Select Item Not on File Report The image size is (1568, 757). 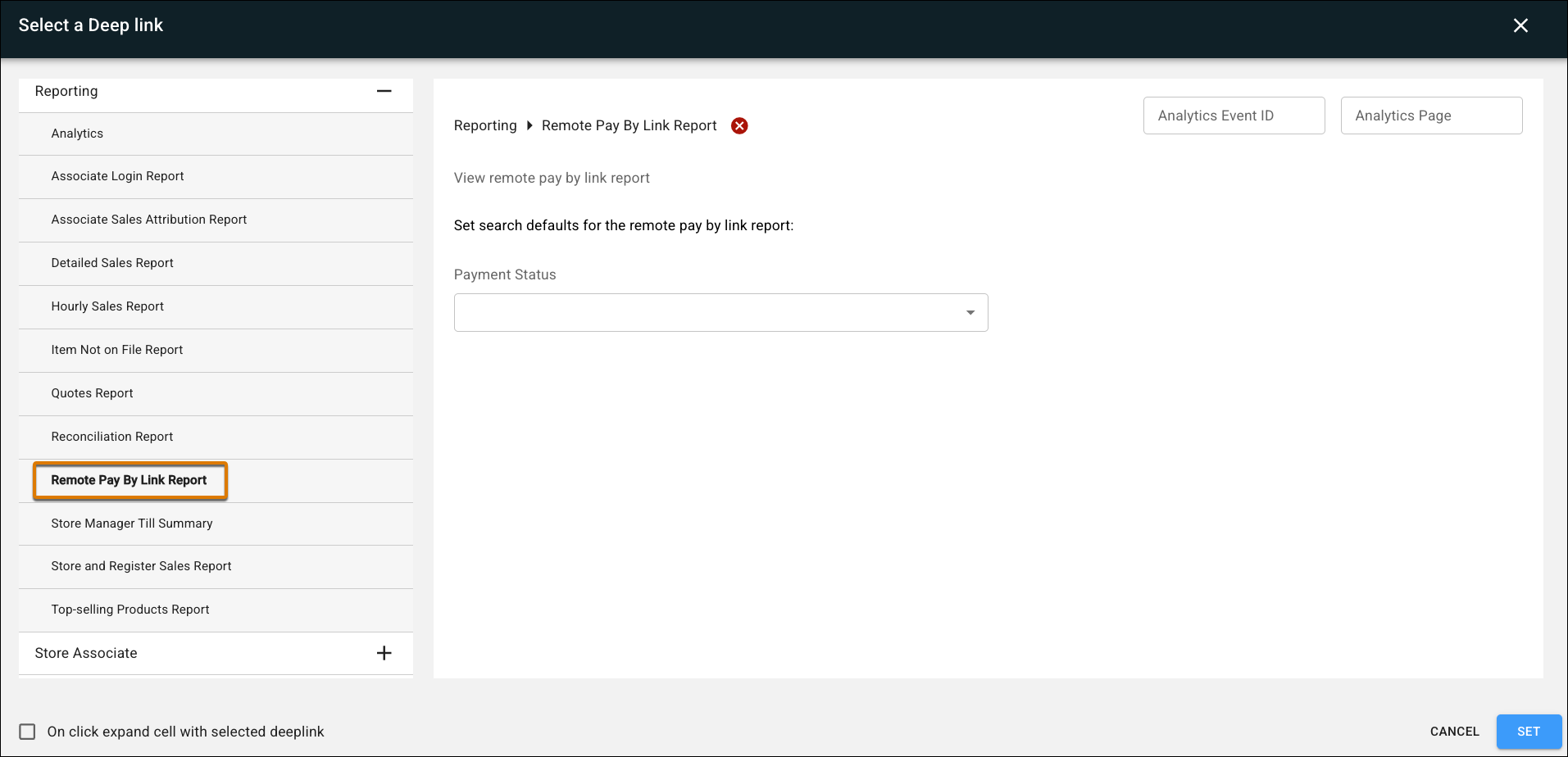click(216, 350)
